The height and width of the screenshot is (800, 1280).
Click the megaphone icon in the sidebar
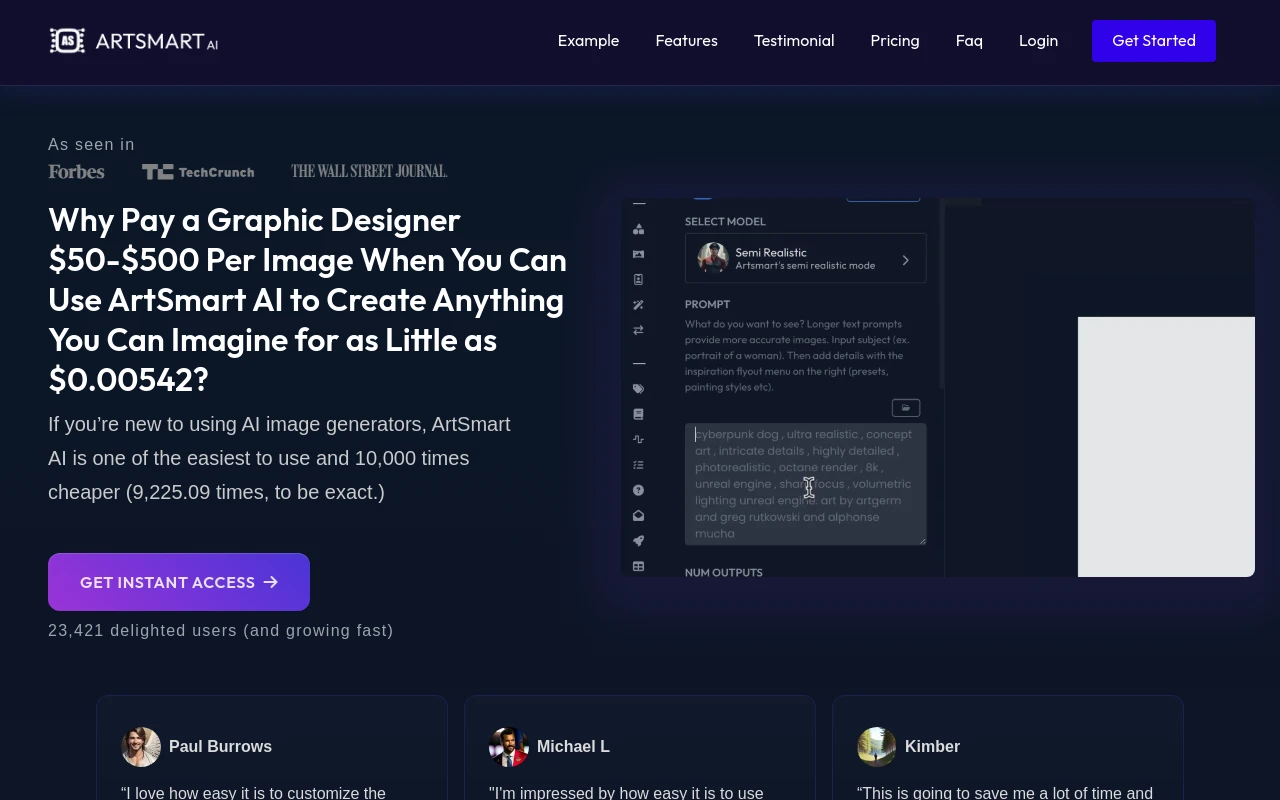(638, 540)
